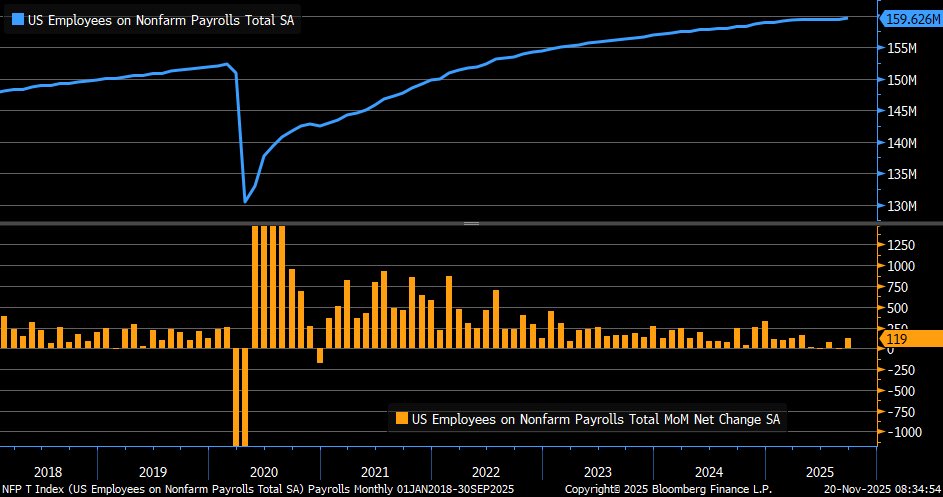Click the negative orange bar in late 2020

click(x=320, y=355)
